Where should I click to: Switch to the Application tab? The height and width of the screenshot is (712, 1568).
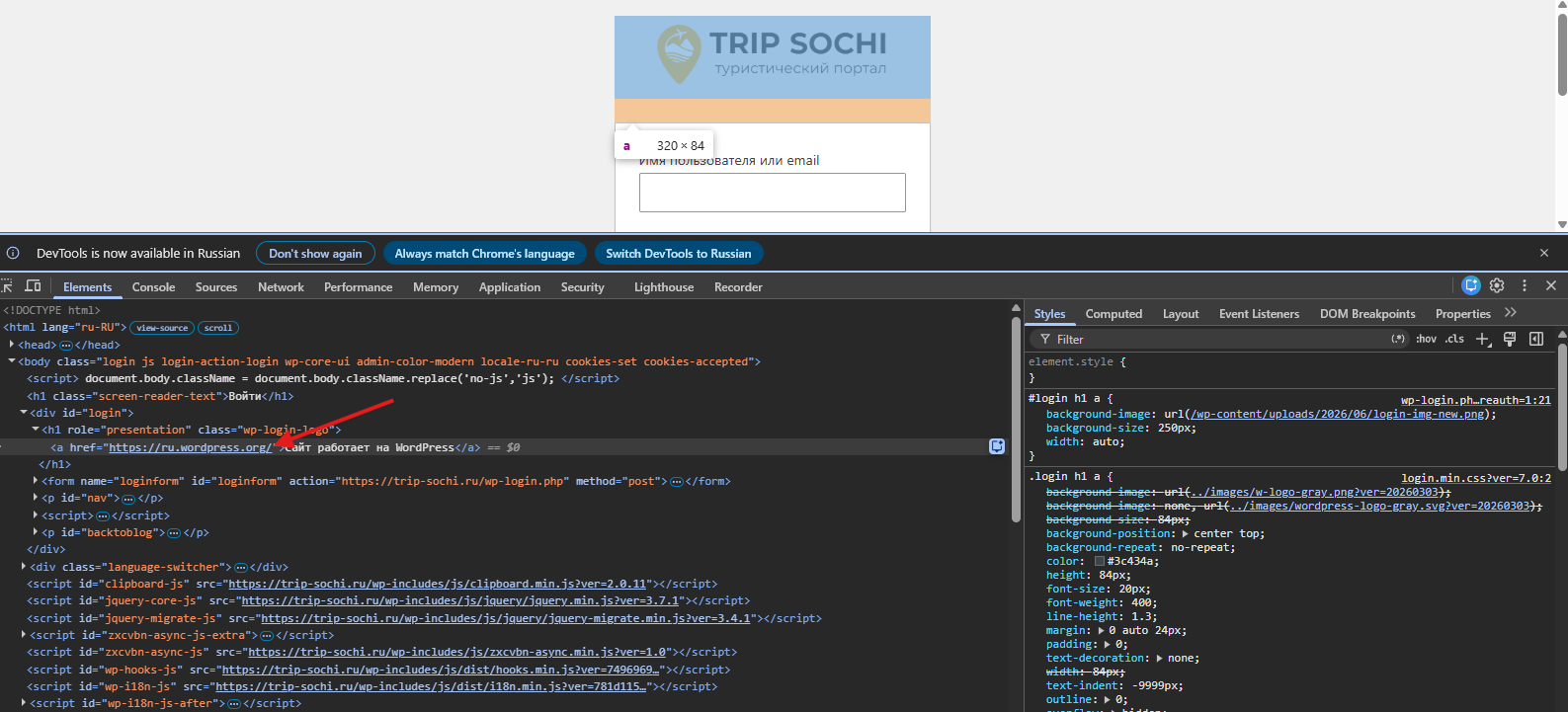tap(510, 287)
